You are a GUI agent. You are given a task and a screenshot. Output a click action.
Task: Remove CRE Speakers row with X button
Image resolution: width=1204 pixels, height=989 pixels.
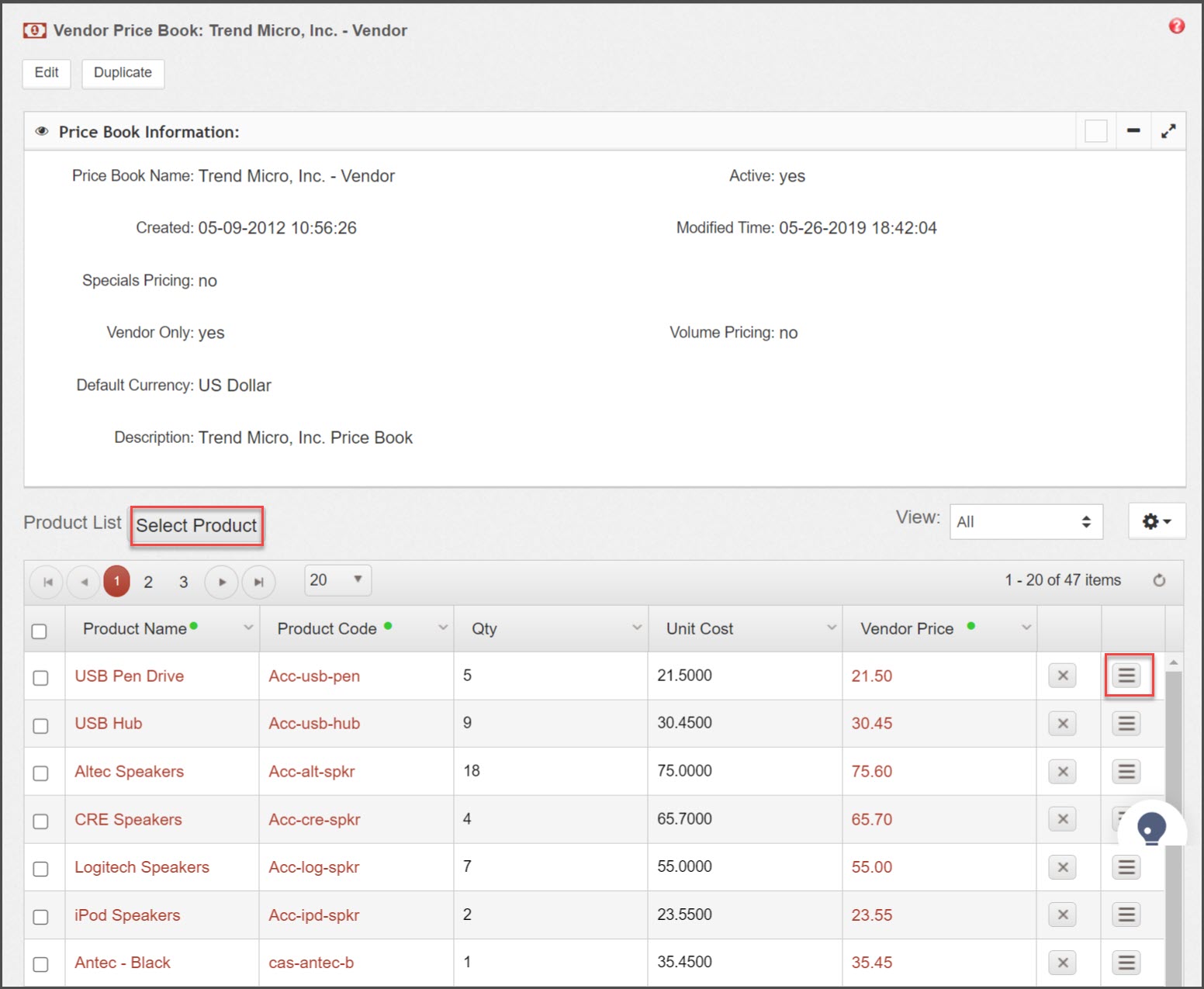pyautogui.click(x=1062, y=819)
